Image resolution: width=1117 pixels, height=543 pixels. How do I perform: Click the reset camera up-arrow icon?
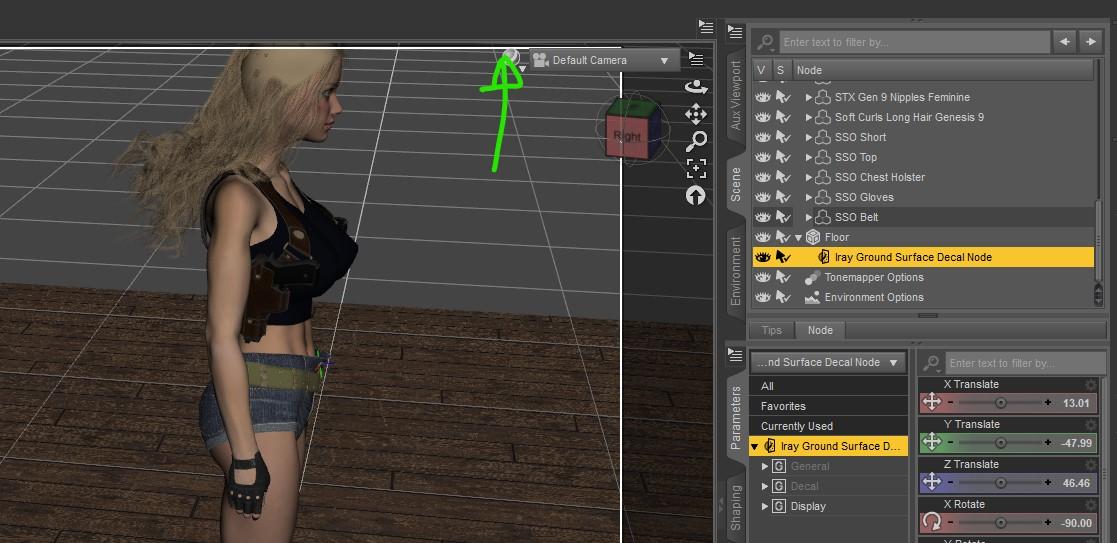coord(696,195)
